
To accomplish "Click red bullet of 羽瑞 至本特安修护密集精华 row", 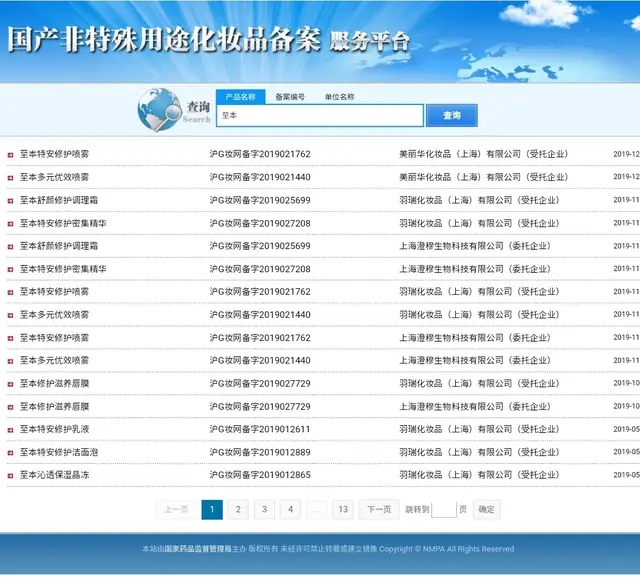I will 11,224.
